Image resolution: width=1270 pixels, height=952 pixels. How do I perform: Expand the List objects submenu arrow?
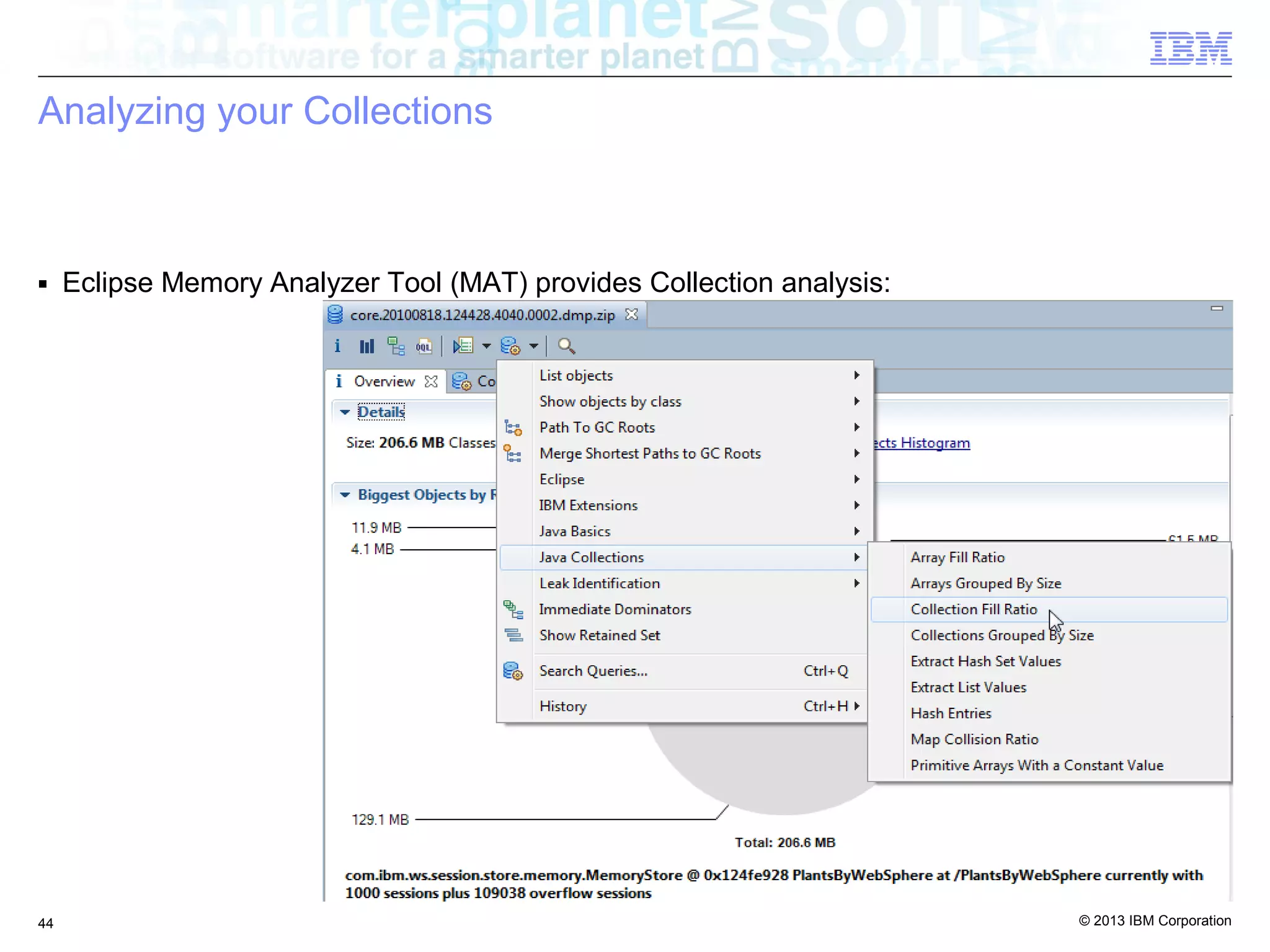point(856,375)
